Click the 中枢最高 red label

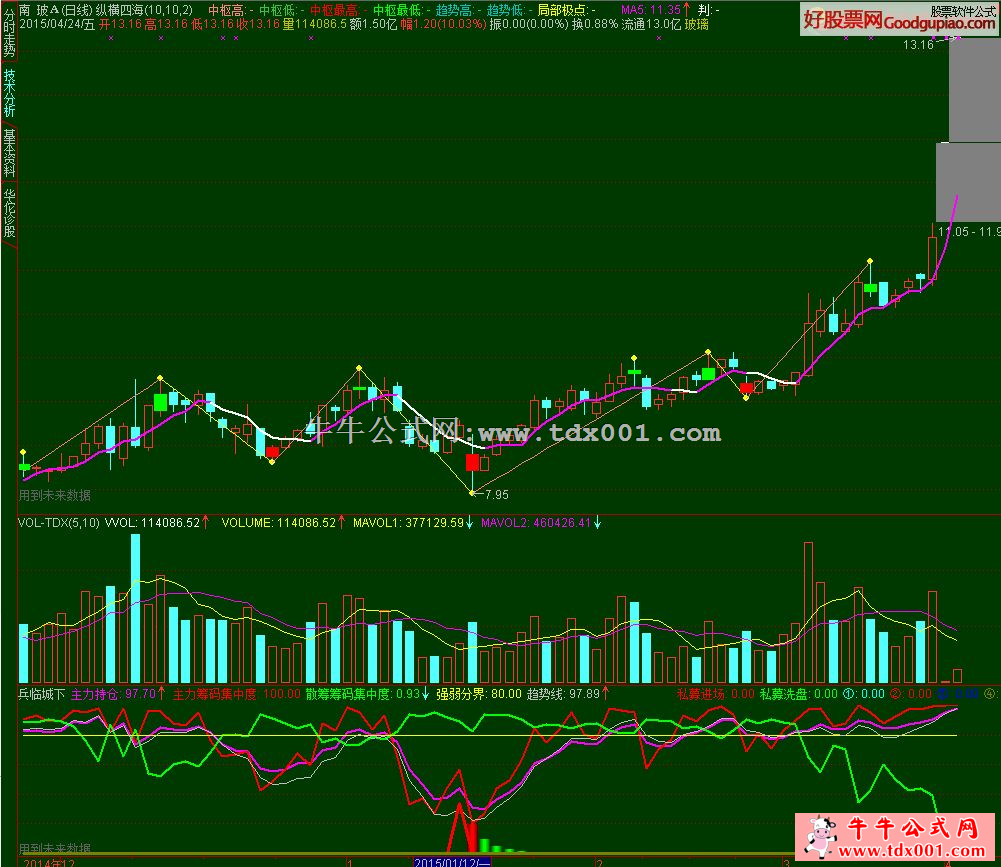[334, 10]
